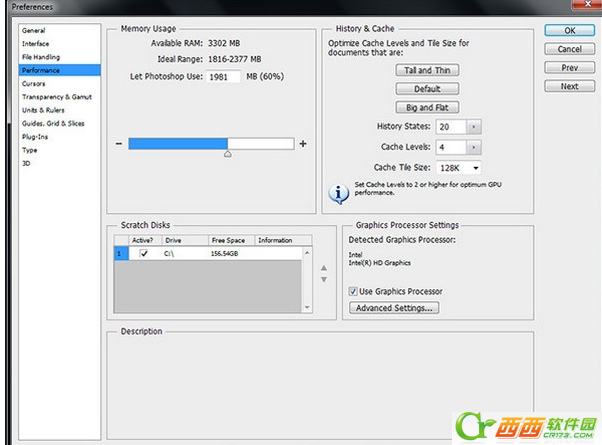Click the memory usage minus icon
The height and width of the screenshot is (445, 602).
(x=119, y=144)
